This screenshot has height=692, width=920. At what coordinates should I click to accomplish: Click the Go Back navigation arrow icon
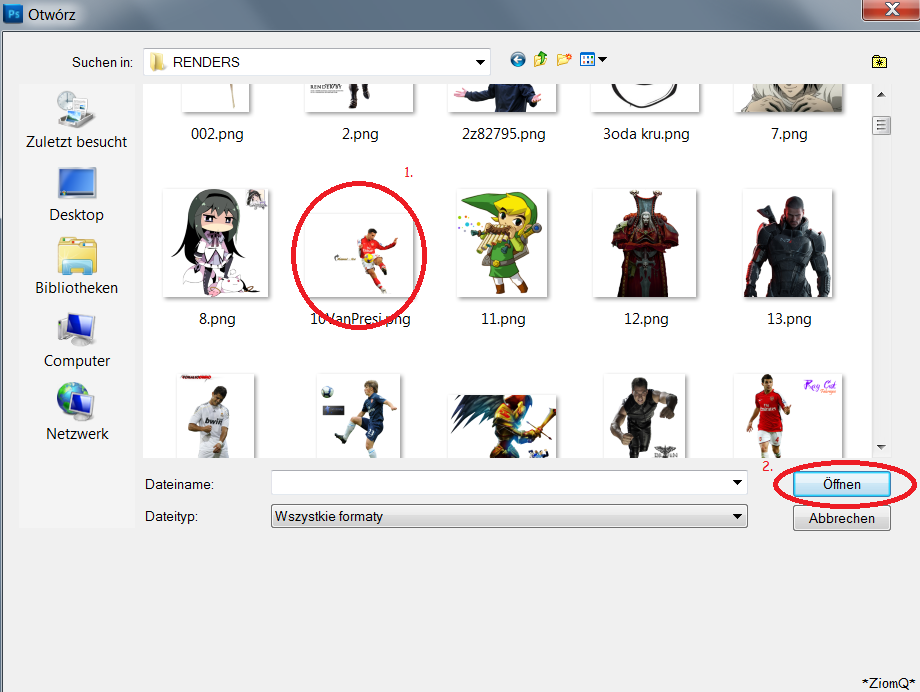tap(518, 59)
